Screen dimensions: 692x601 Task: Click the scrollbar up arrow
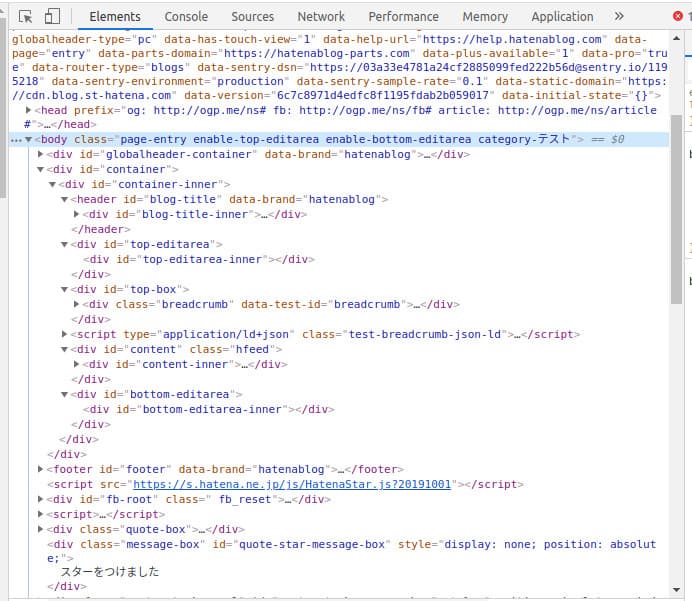676,38
